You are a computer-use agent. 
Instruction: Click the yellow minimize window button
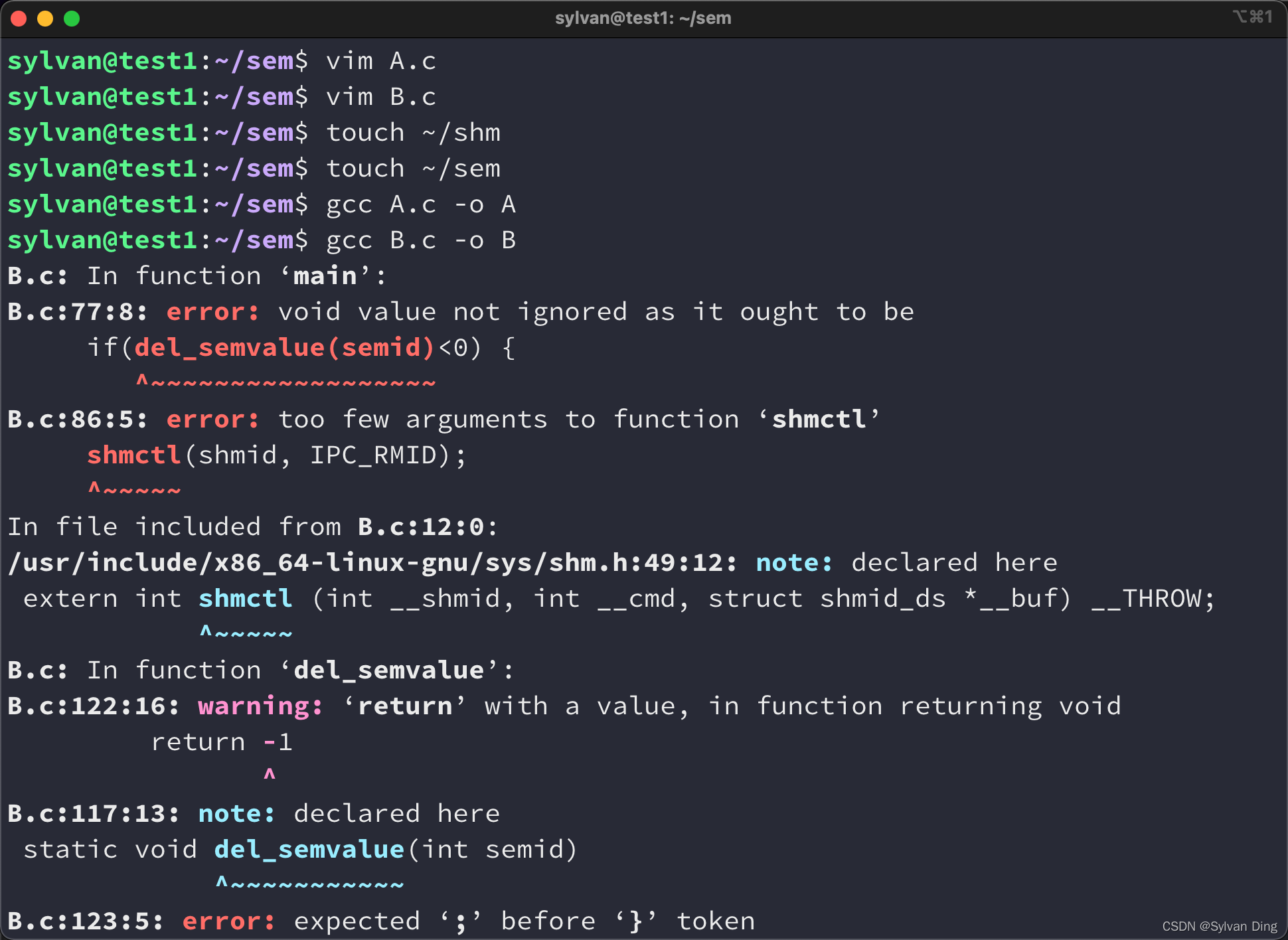click(x=45, y=19)
